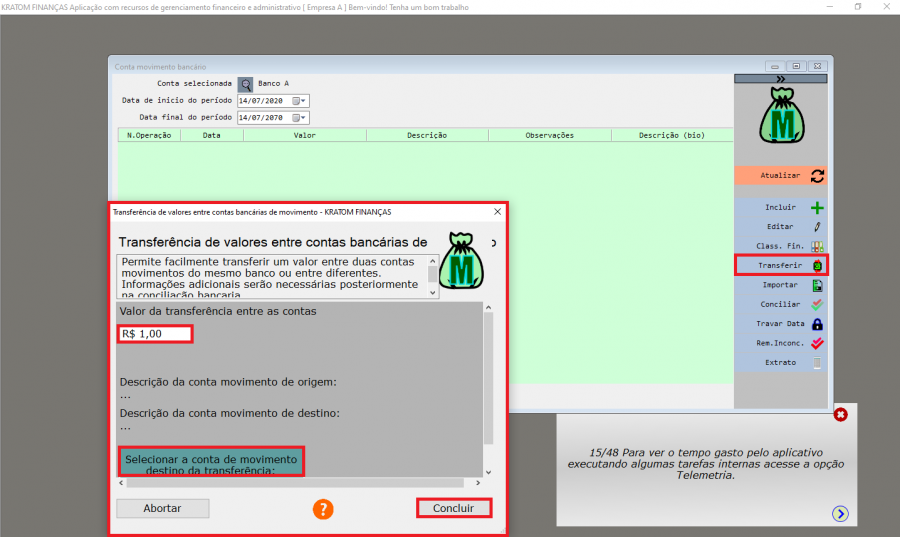The height and width of the screenshot is (537, 900).
Task: Click the Editar pencil icon
Action: point(817,227)
